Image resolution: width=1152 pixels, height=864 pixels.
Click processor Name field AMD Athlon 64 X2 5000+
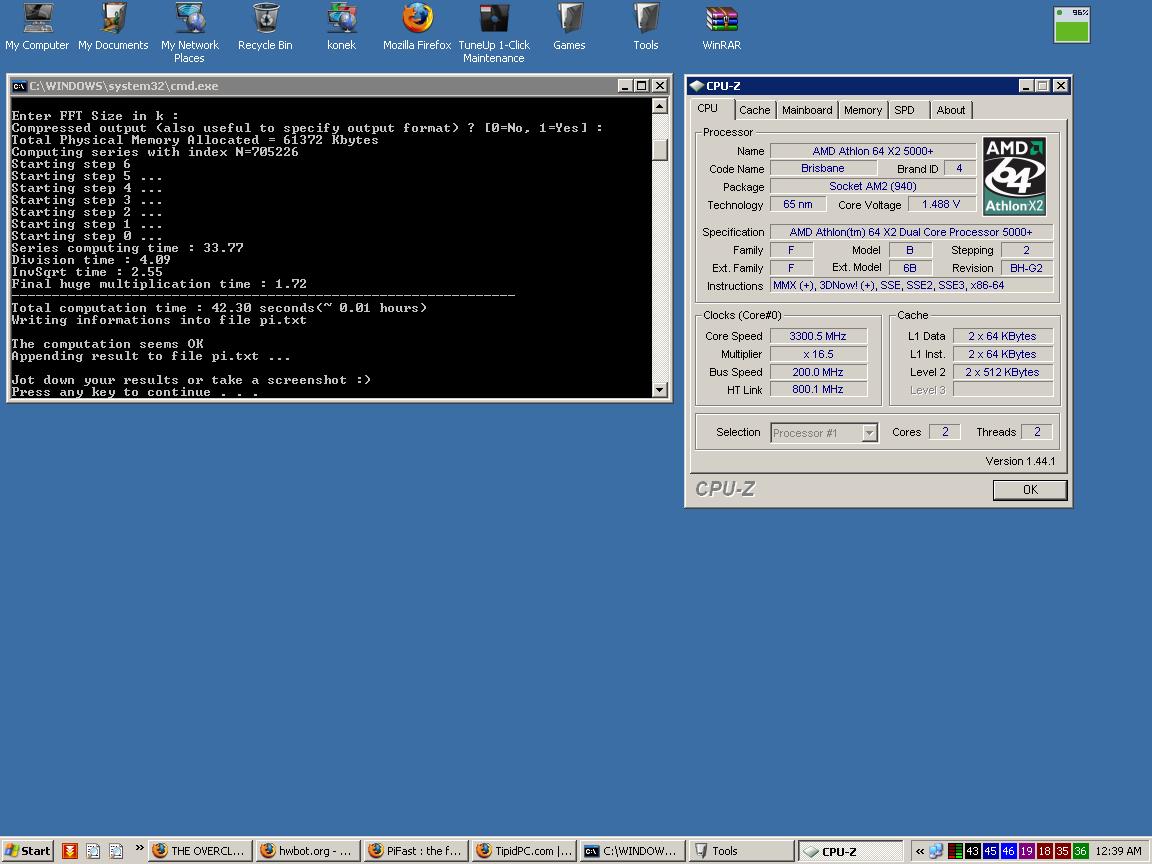pos(873,151)
